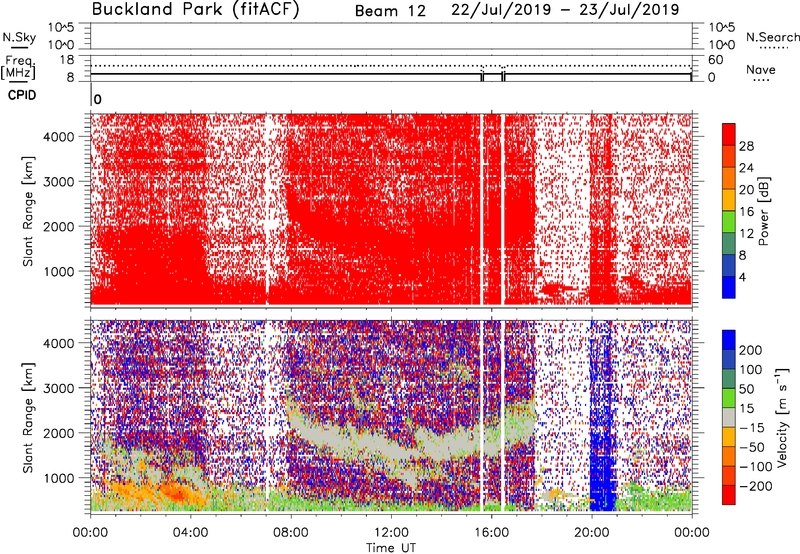Click the "-50" tick on the velocity colorbar
Image resolution: width=800 pixels, height=554 pixels.
(x=752, y=447)
